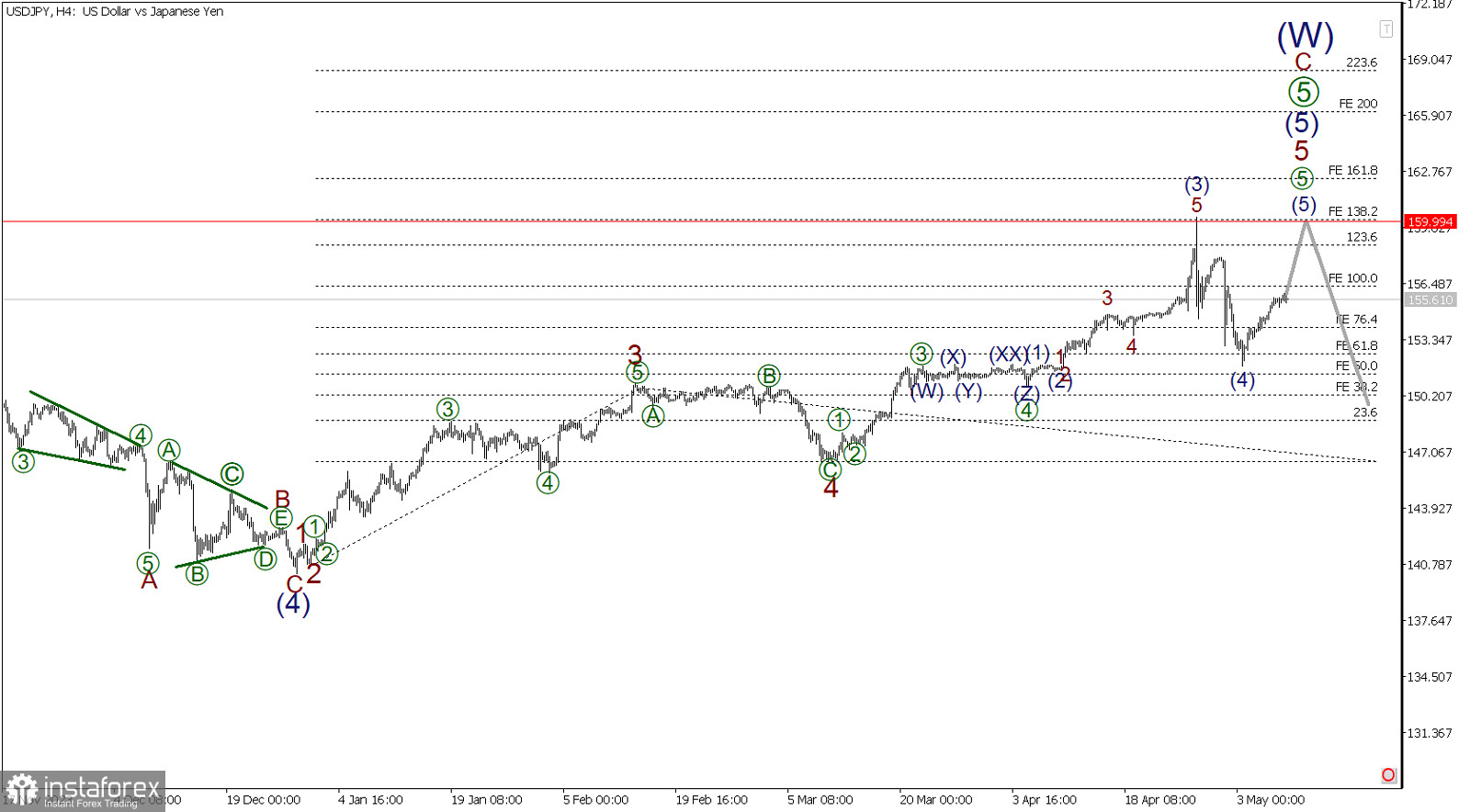Viewport: 1470px width, 812px height.
Task: Click the red C label below (W)
Action: (x=1303, y=62)
